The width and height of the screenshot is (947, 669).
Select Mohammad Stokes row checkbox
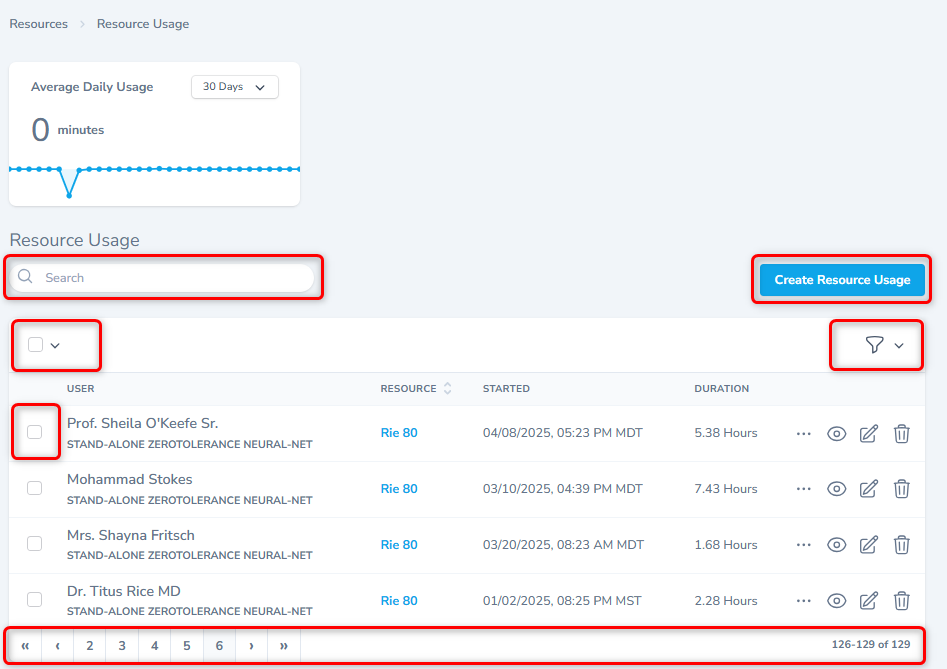pyautogui.click(x=35, y=488)
